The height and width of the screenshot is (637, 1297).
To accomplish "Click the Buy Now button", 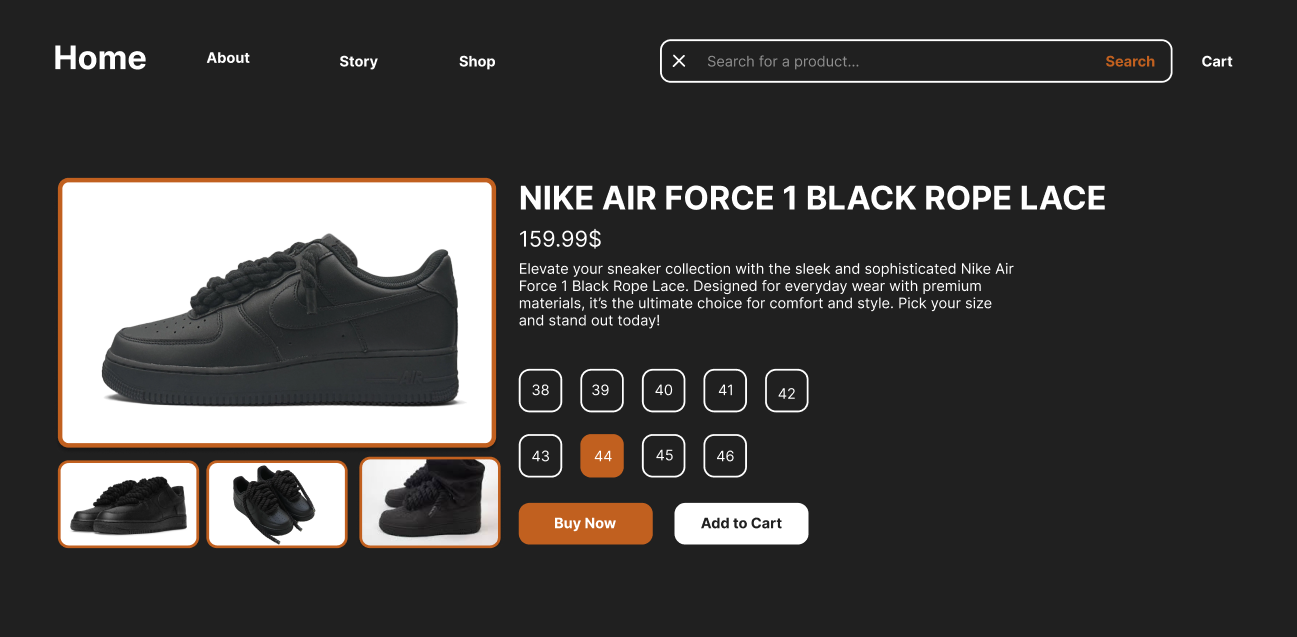I will click(x=585, y=523).
